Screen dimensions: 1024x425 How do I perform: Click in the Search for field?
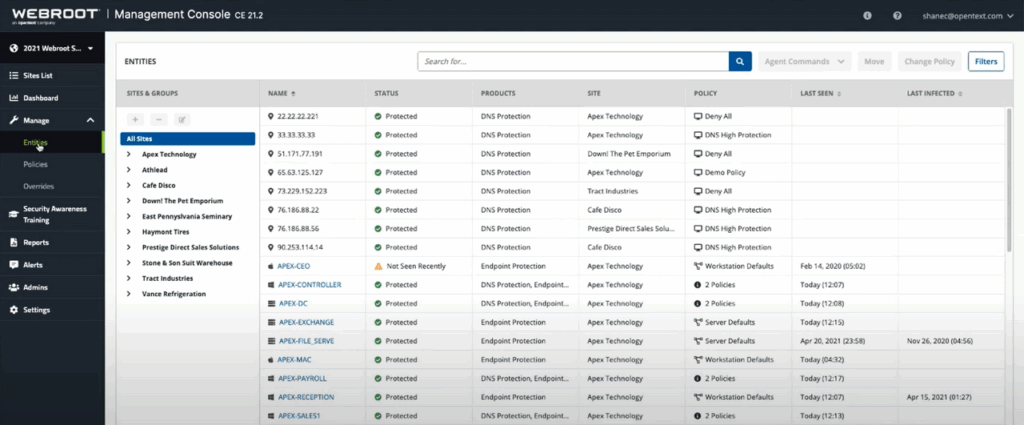[573, 61]
